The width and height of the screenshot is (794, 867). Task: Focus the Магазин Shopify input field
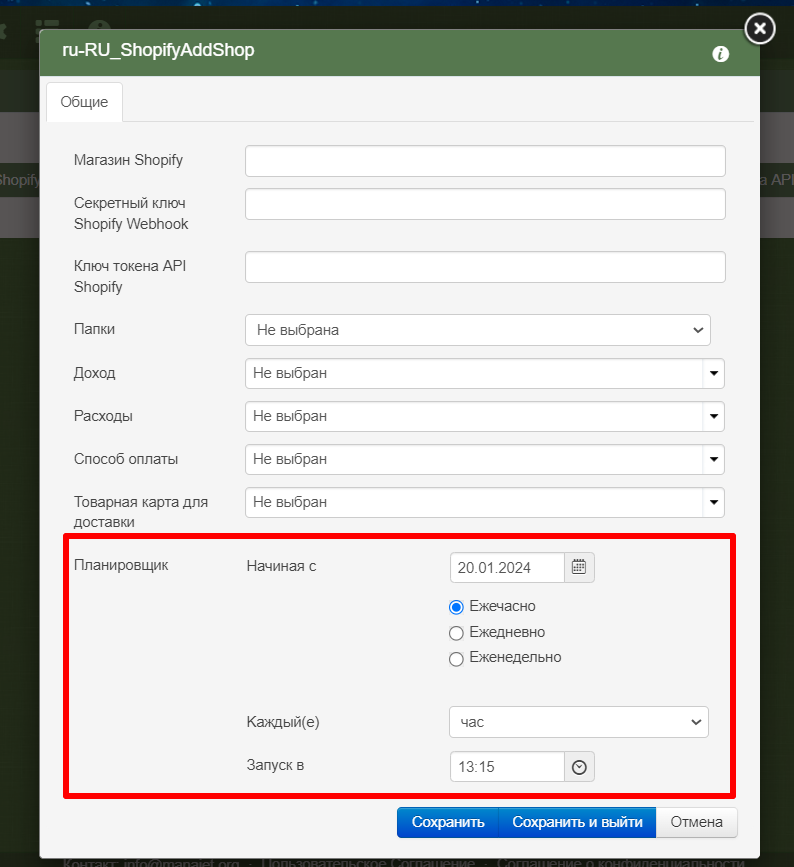[x=485, y=161]
